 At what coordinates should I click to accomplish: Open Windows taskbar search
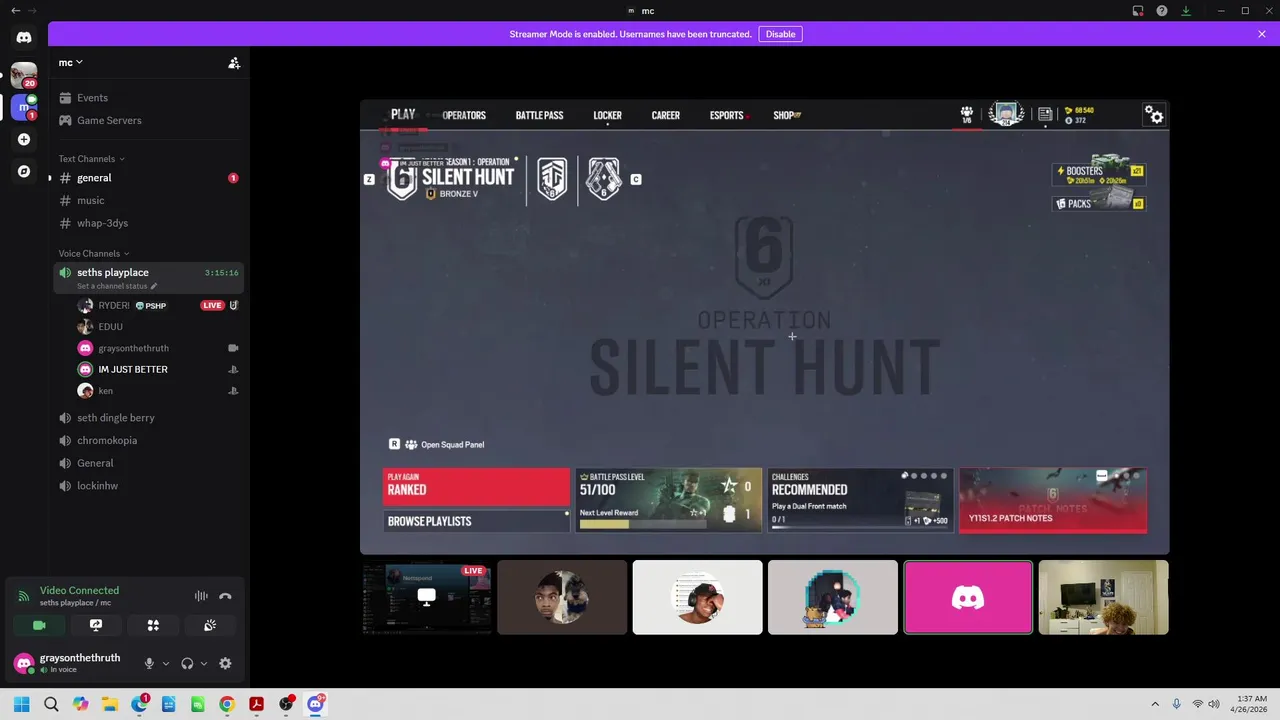coord(51,704)
